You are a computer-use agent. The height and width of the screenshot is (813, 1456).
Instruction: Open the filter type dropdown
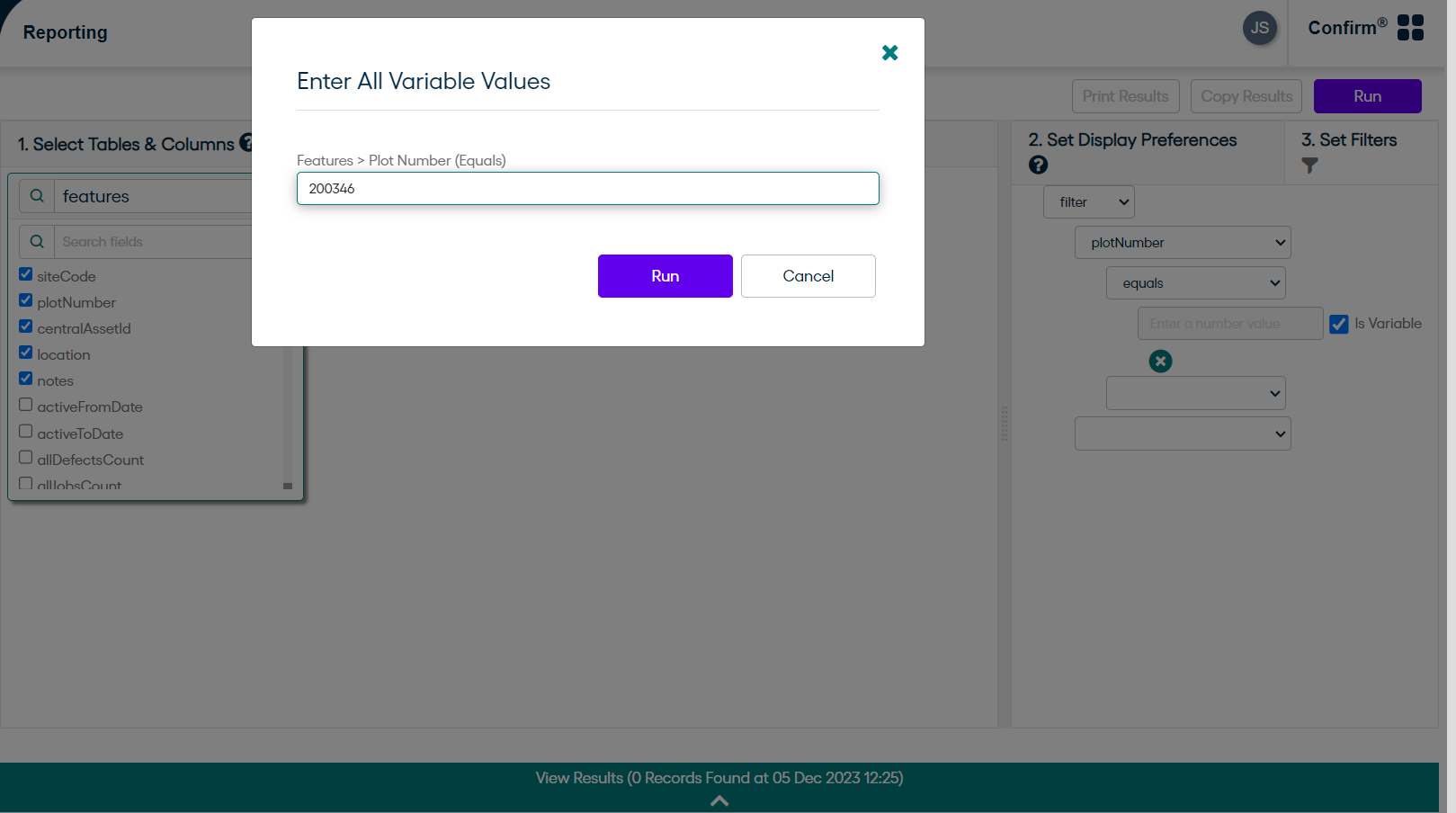pyautogui.click(x=1088, y=201)
